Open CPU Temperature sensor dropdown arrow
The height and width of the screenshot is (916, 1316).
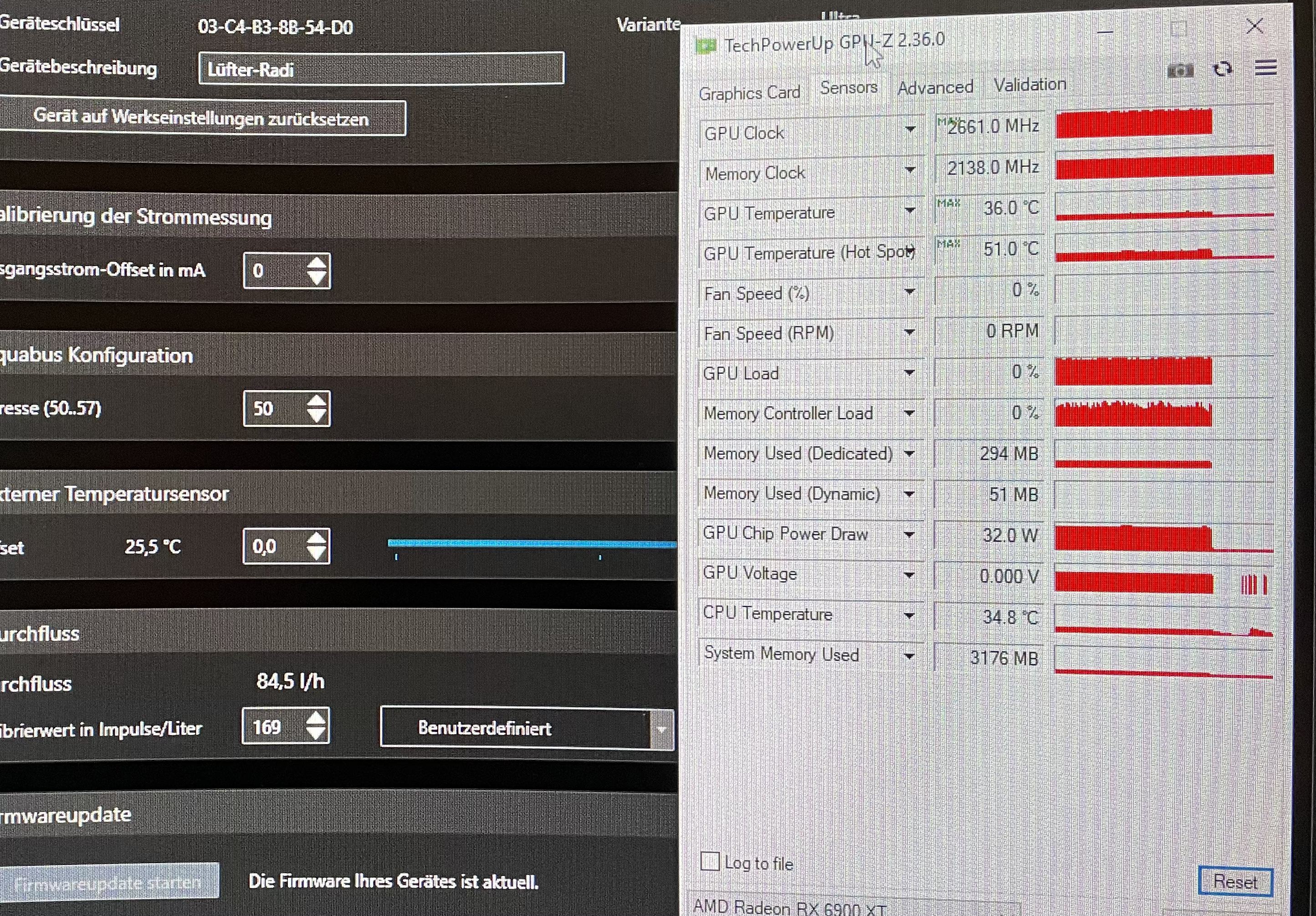[909, 615]
